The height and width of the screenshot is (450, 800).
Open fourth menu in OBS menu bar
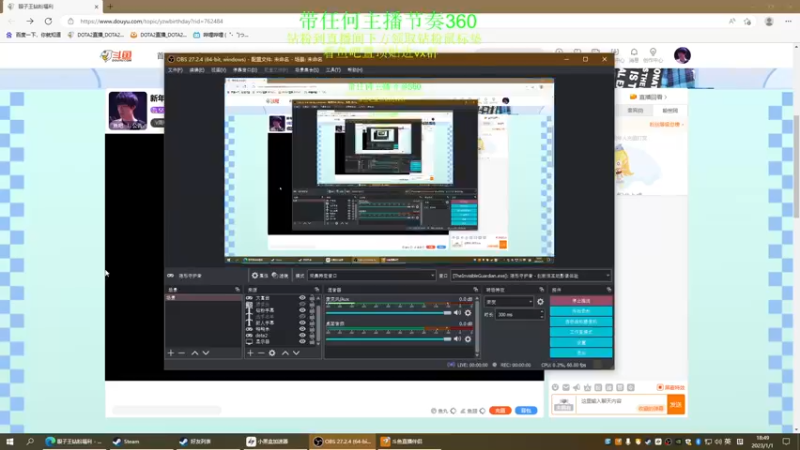pyautogui.click(x=245, y=70)
